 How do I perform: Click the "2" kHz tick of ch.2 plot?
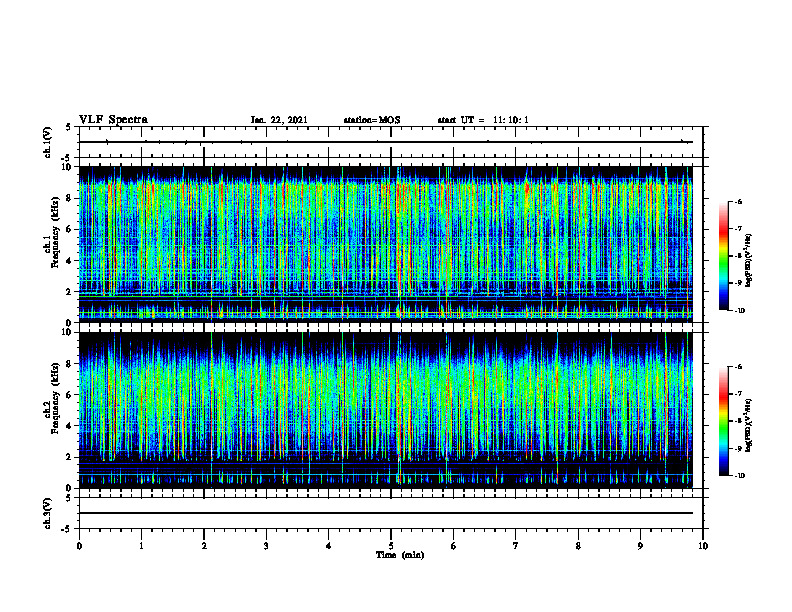click(69, 457)
